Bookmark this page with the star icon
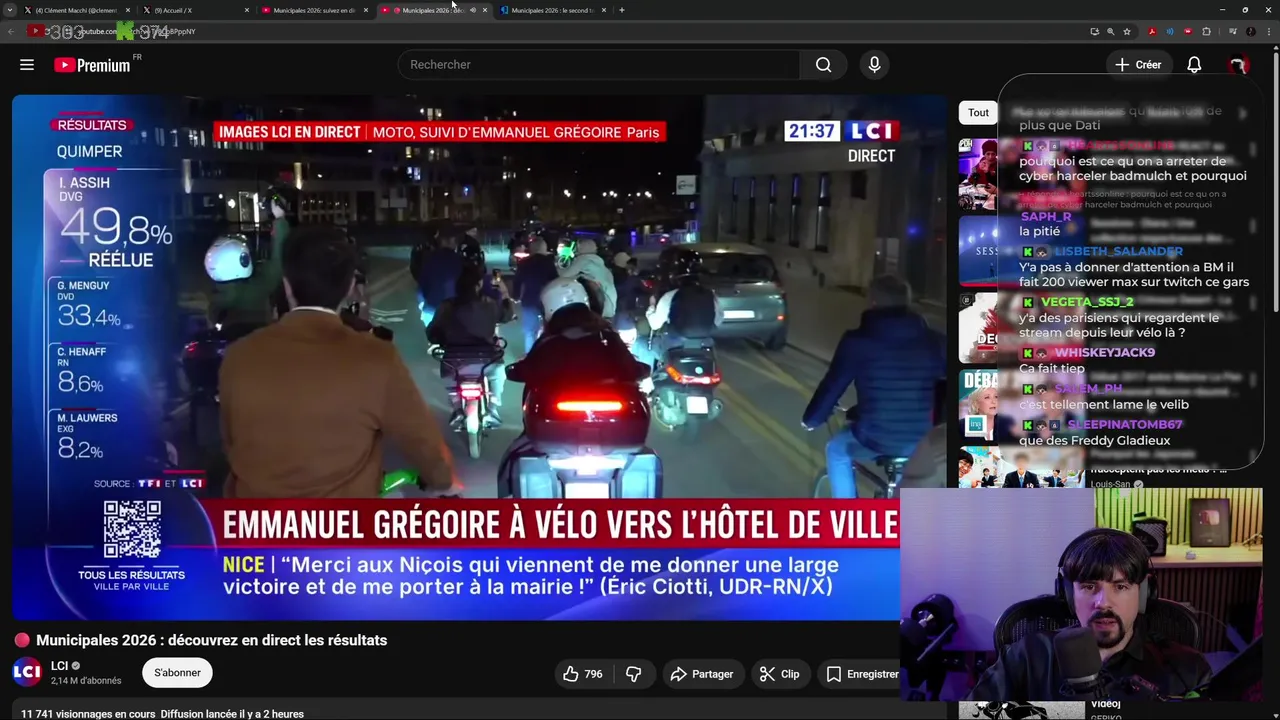This screenshot has width=1280, height=720. point(1127,32)
